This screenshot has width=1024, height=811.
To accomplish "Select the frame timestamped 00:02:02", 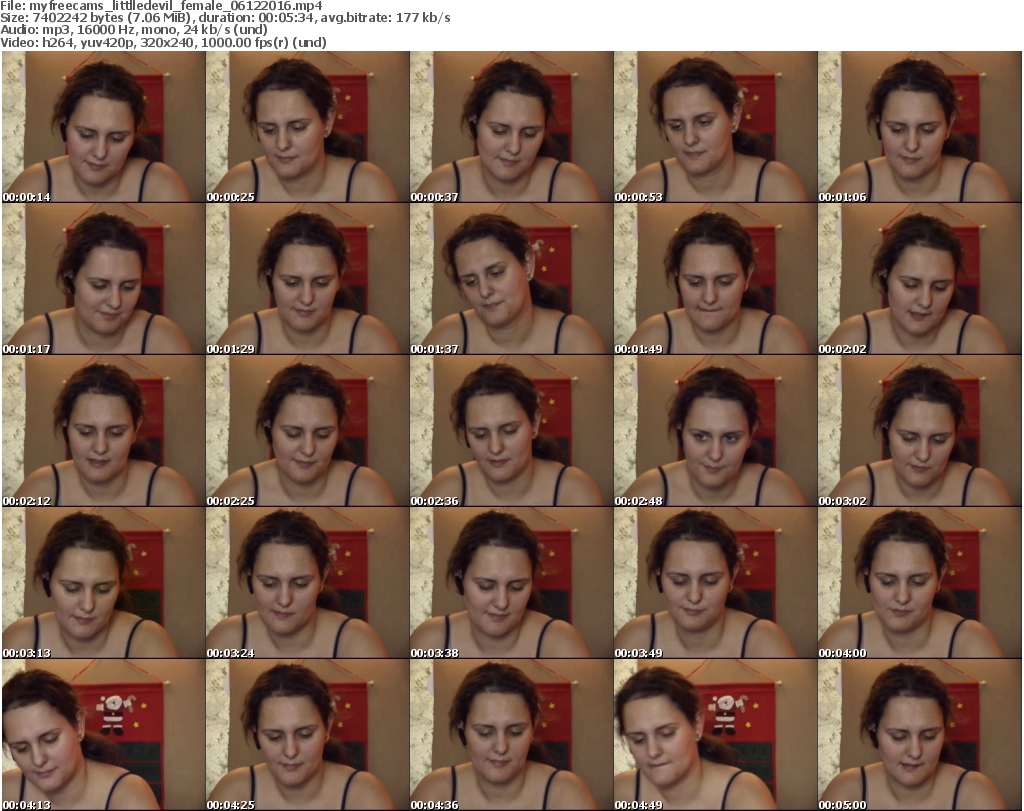I will [x=919, y=279].
